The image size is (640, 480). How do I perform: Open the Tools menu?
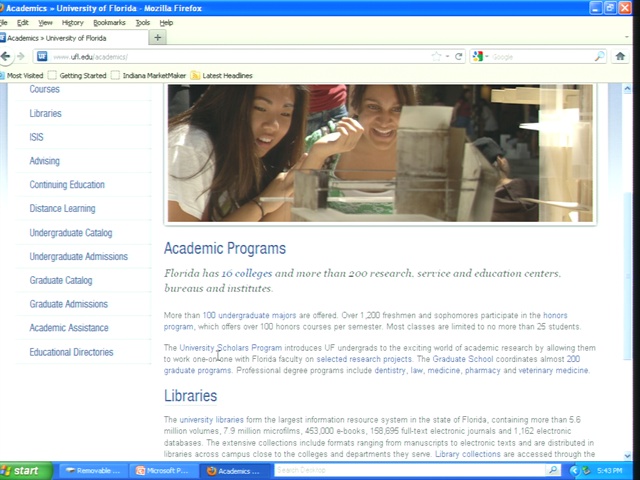tap(142, 22)
